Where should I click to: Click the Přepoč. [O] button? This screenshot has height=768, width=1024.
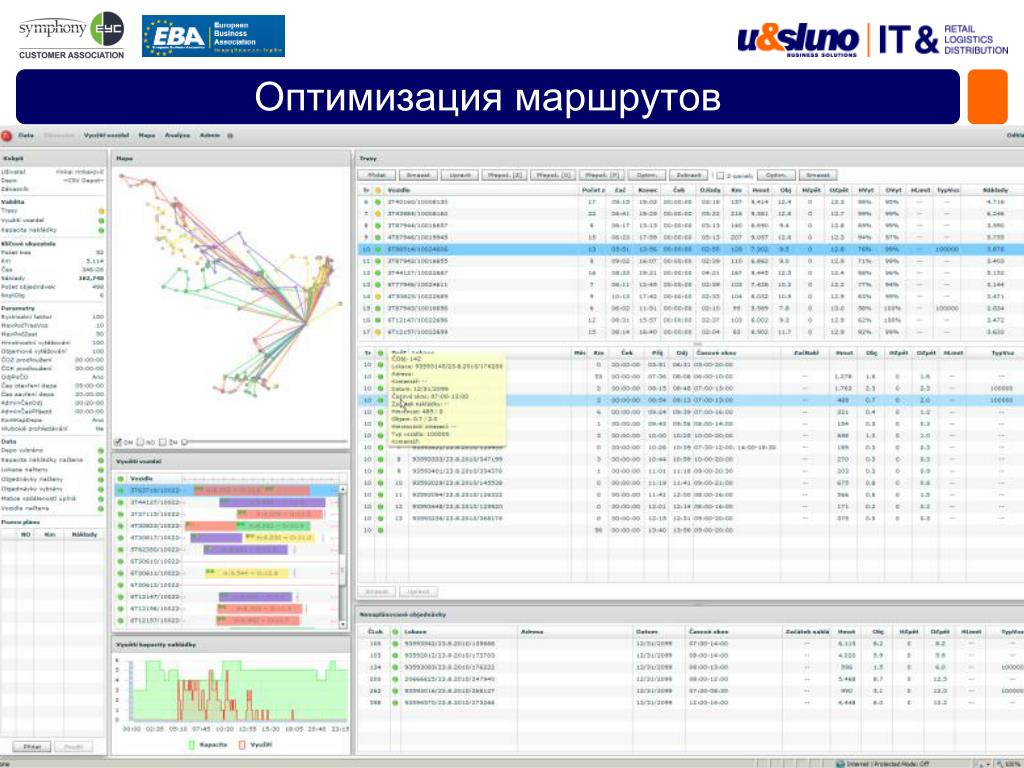(x=552, y=175)
